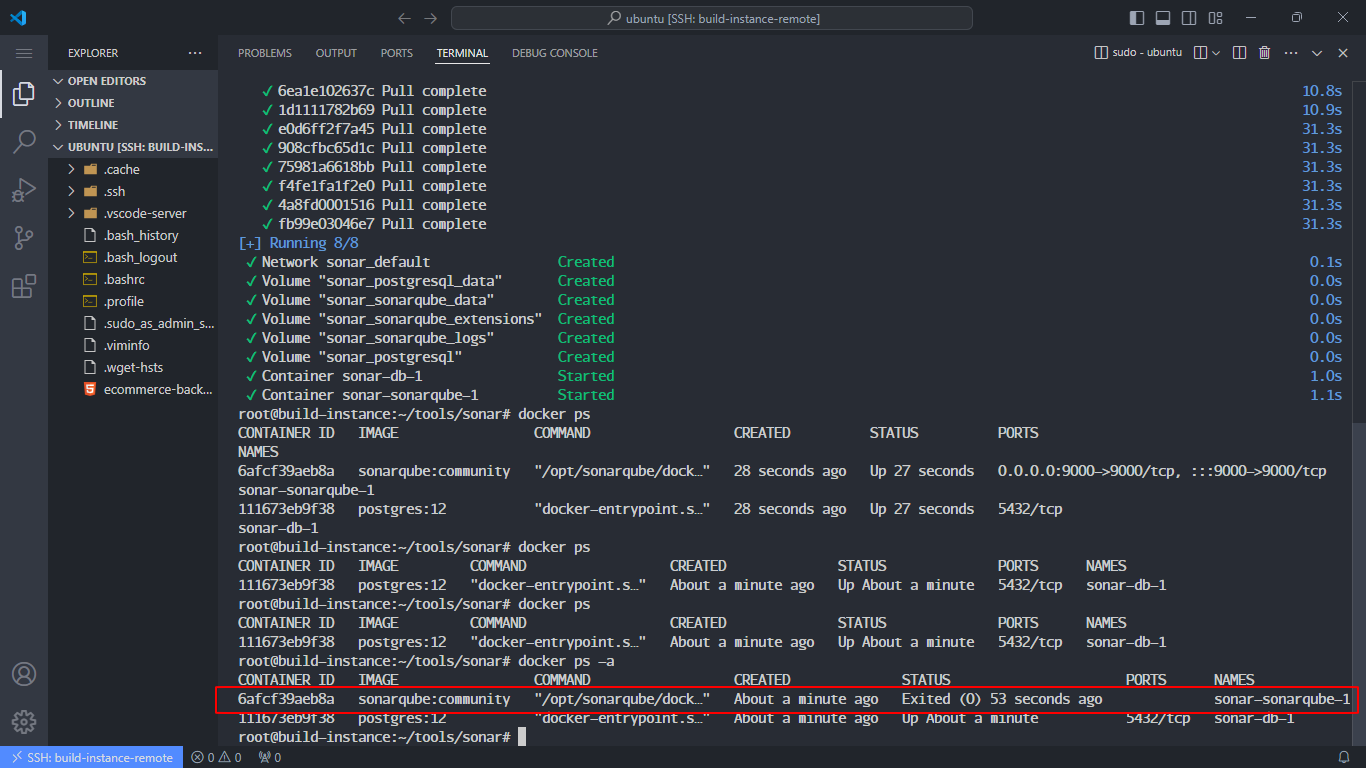Click the [+] Running 8/8 line
Image resolution: width=1366 pixels, height=768 pixels.
(x=298, y=243)
